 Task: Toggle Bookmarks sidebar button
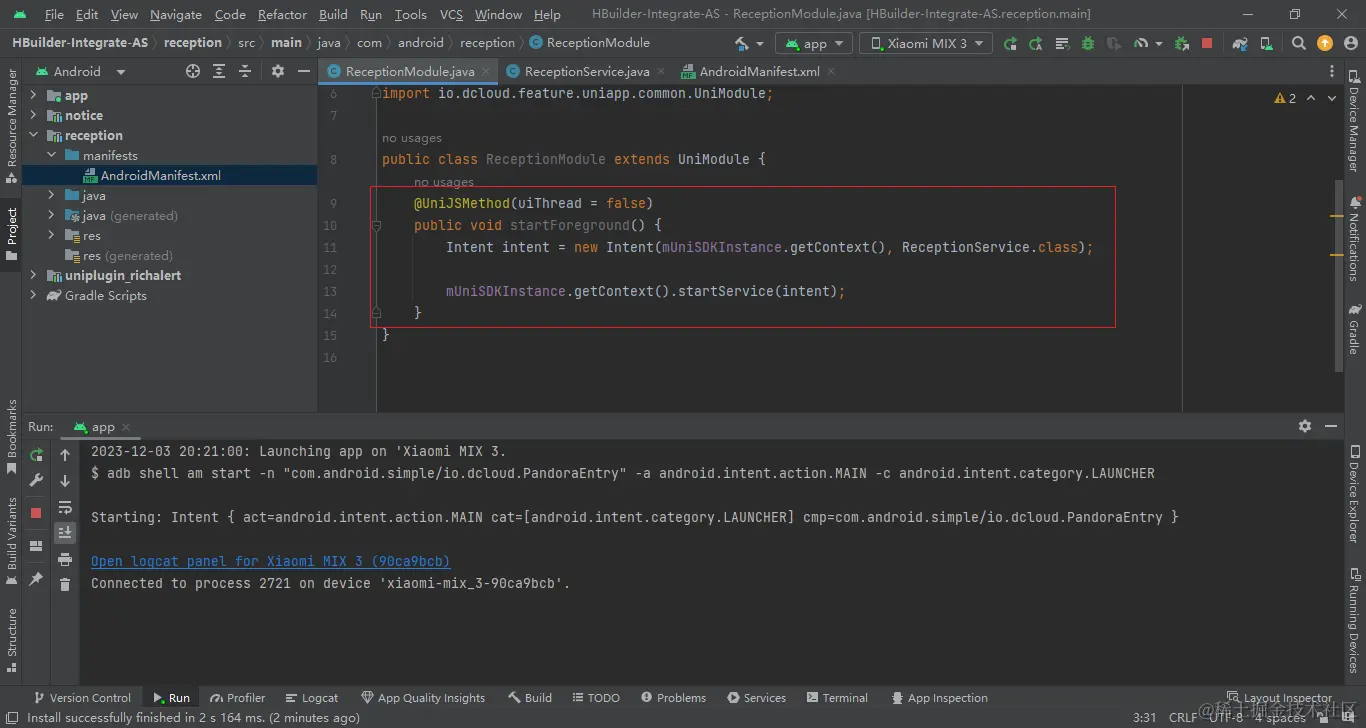[x=11, y=437]
